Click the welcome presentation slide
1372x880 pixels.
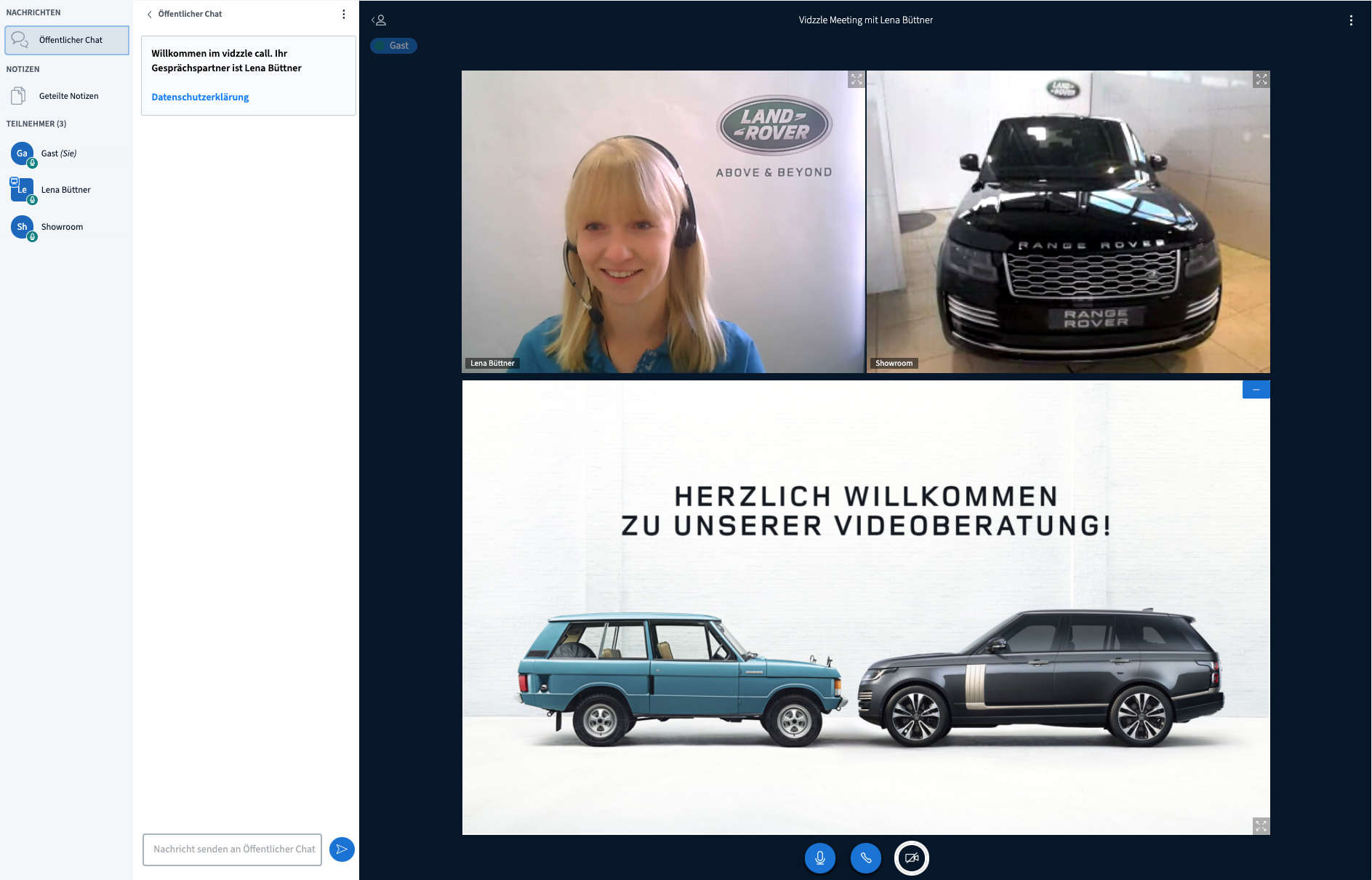[866, 607]
